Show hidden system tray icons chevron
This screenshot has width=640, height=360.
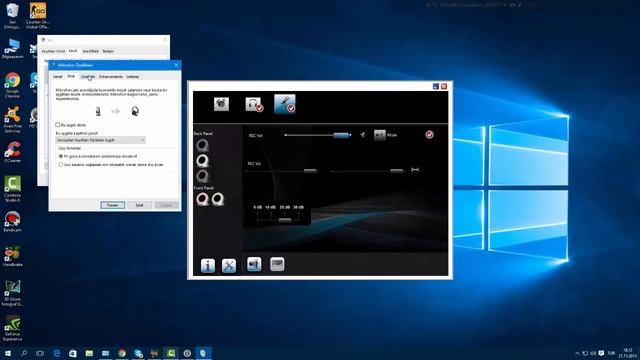[577, 353]
